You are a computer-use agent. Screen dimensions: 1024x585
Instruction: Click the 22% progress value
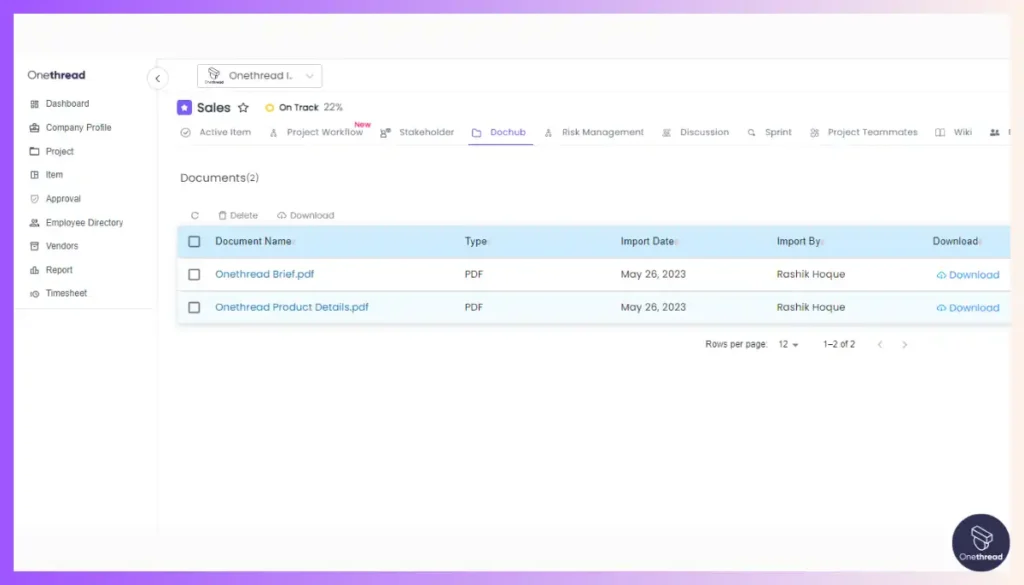(x=333, y=108)
